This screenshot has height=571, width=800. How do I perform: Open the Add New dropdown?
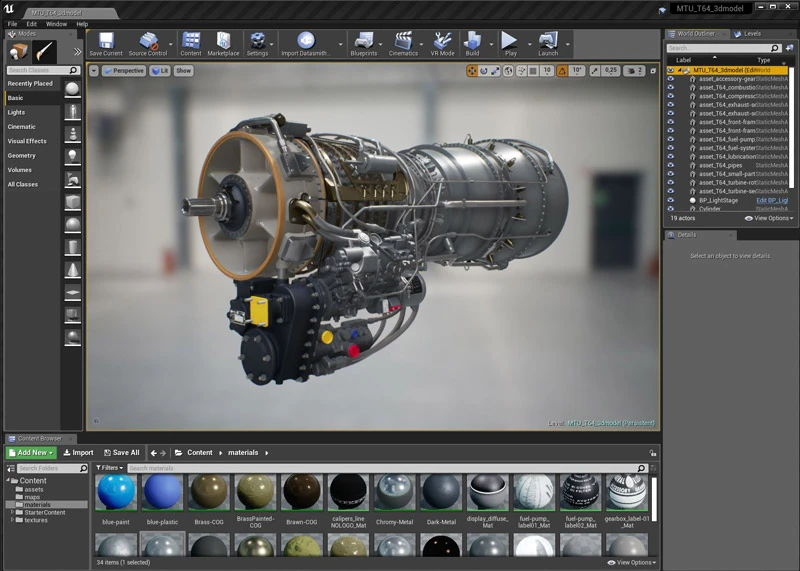tap(32, 452)
